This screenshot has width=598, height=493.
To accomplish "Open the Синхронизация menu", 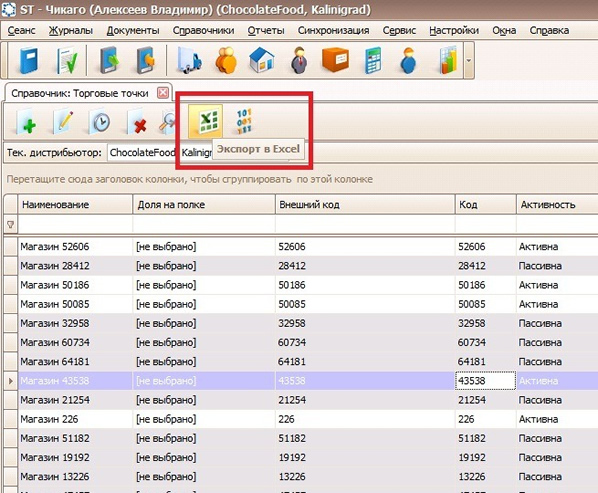I will pos(333,31).
